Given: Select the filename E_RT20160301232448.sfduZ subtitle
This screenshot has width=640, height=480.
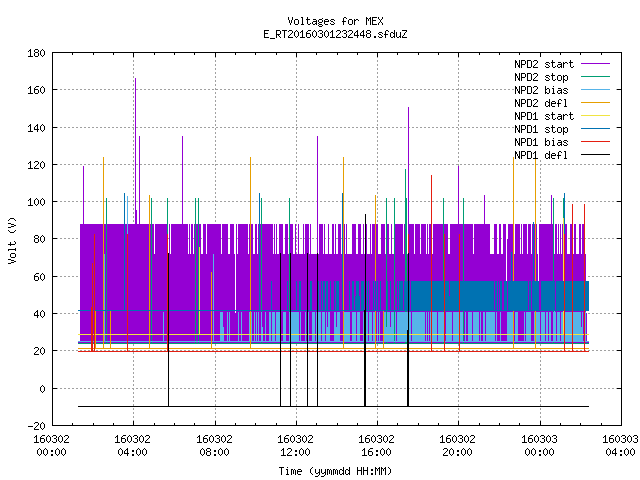Looking at the screenshot, I should click(x=335, y=34).
